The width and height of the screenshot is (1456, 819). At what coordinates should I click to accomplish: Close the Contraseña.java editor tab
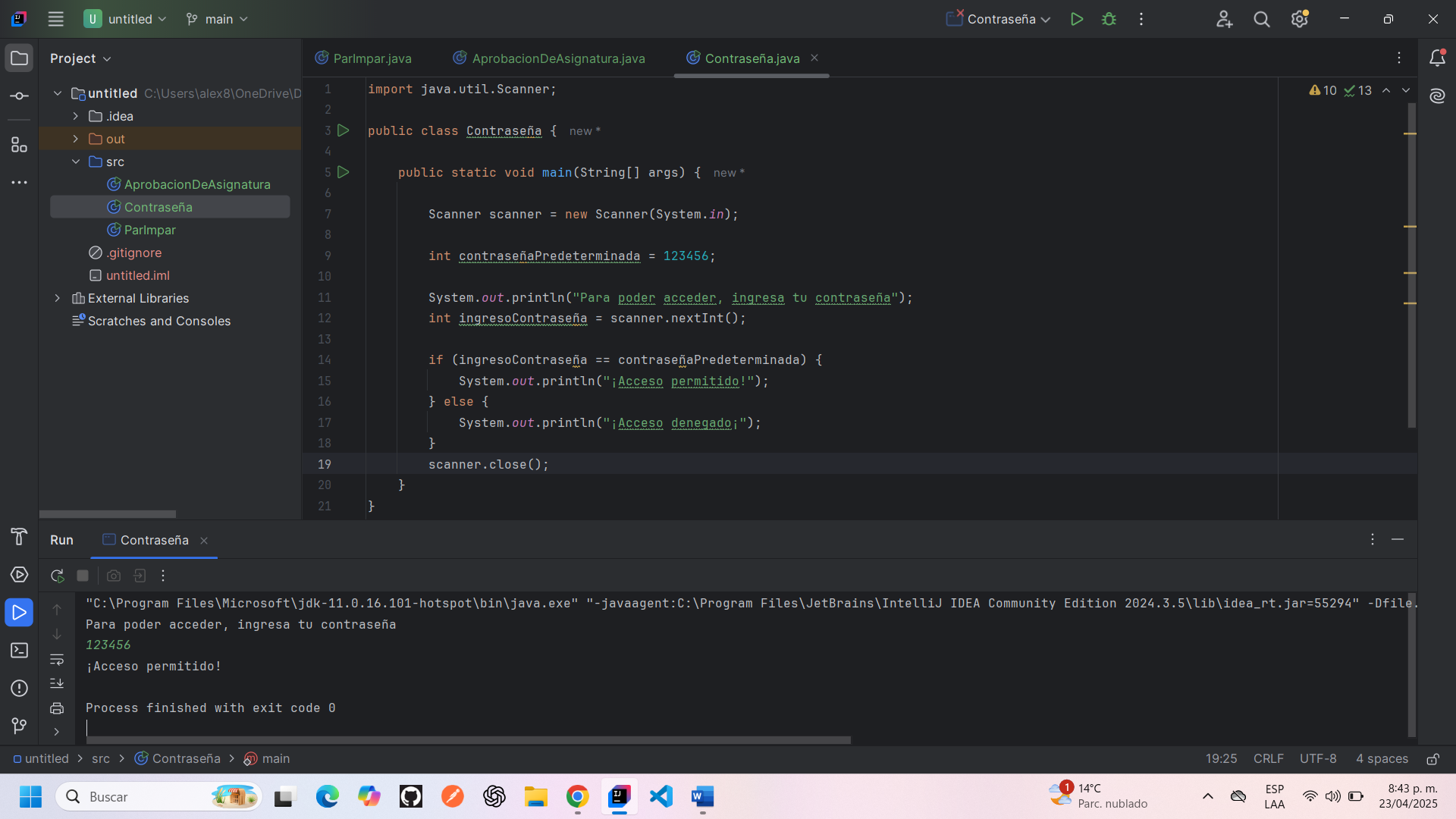coord(814,58)
